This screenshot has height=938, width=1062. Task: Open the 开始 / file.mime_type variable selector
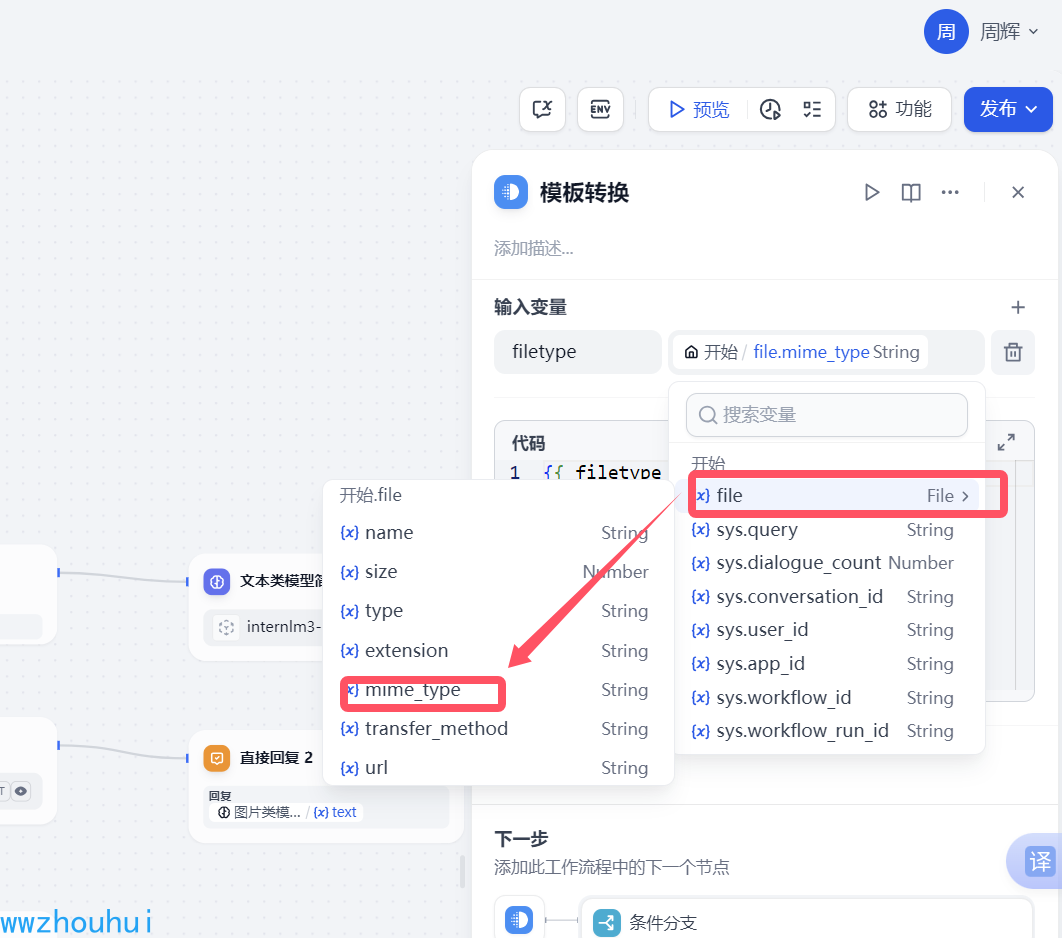tap(826, 351)
